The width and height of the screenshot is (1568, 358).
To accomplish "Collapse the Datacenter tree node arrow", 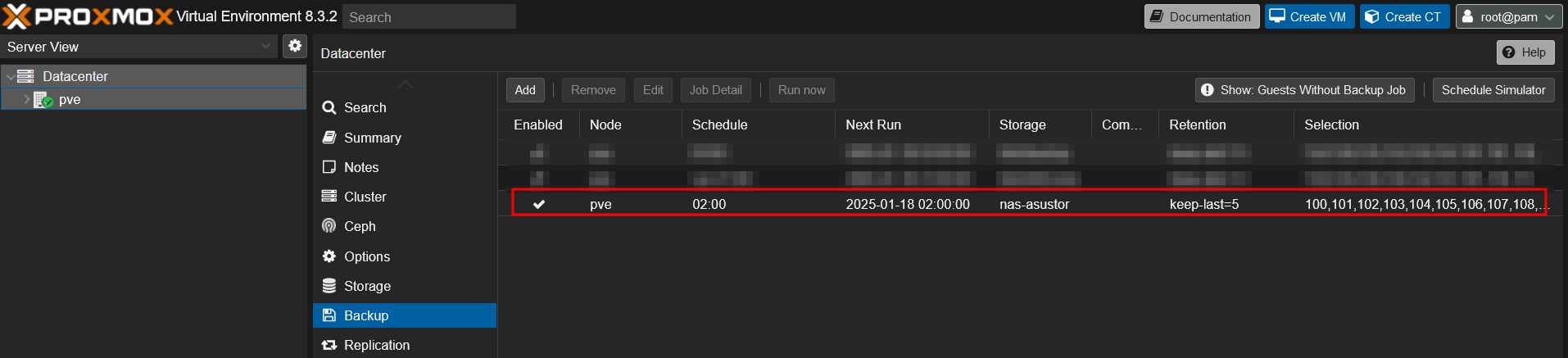I will (x=10, y=76).
